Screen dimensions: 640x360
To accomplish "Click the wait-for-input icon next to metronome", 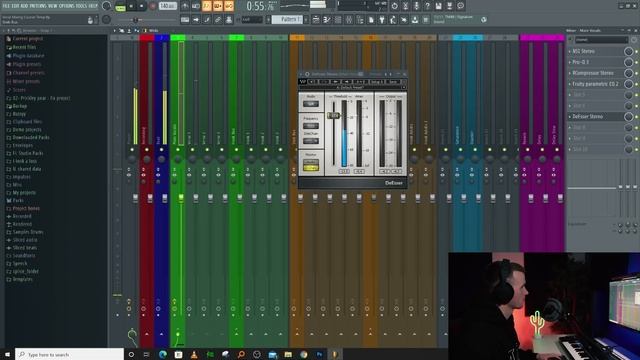I will (196, 6).
